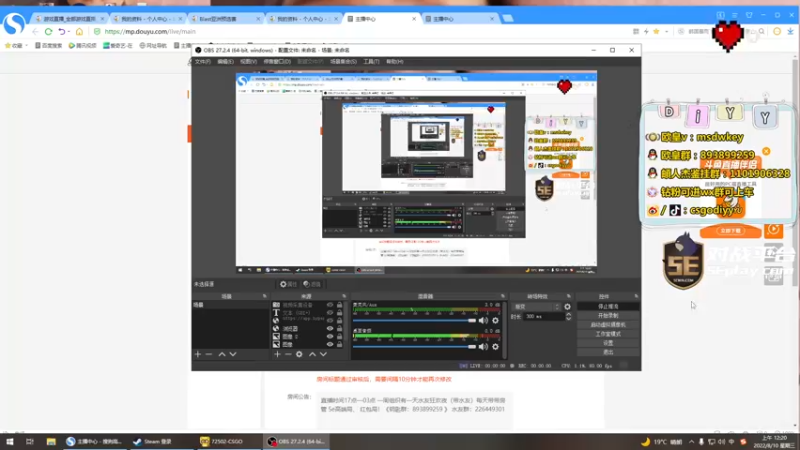This screenshot has width=800, height=450.
Task: Move the selected source down
Action: click(323, 354)
